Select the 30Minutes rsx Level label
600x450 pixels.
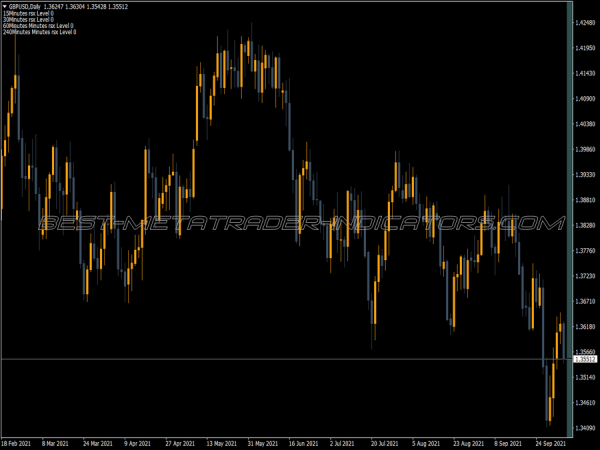(29, 19)
